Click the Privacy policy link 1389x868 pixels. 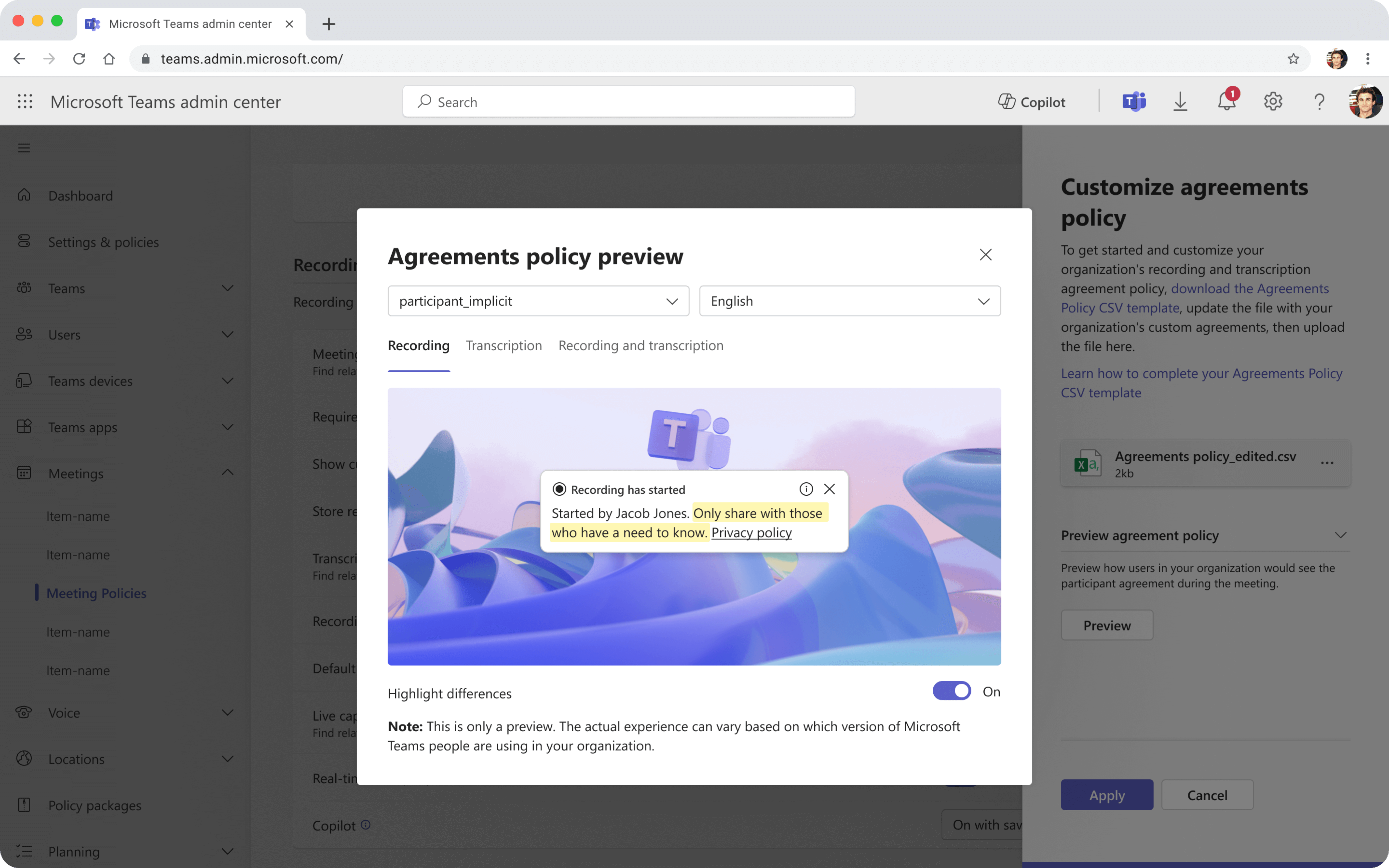click(751, 532)
